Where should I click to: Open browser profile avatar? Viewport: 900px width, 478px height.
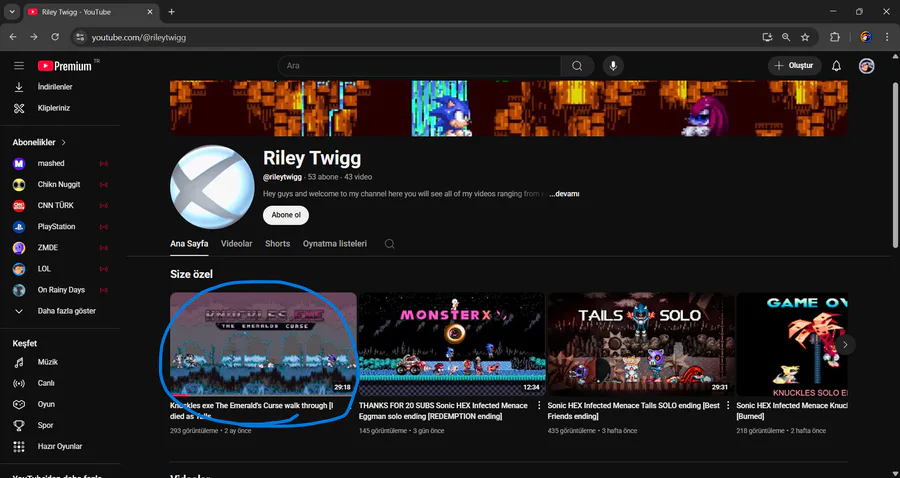[x=866, y=37]
